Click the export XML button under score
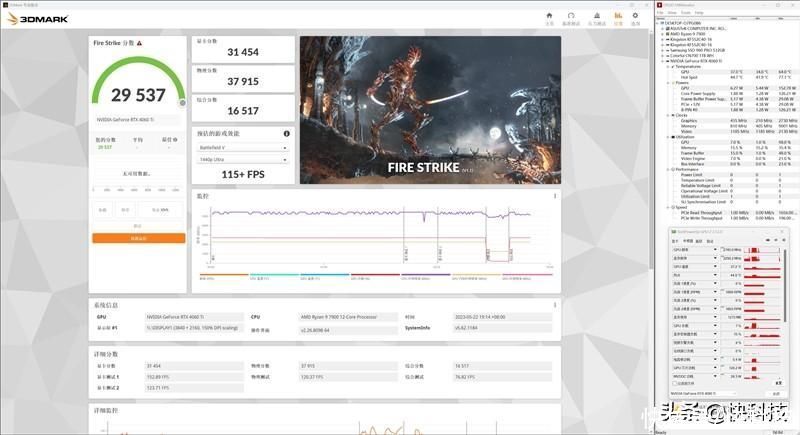Screen dimensions: 800x435 160,210
